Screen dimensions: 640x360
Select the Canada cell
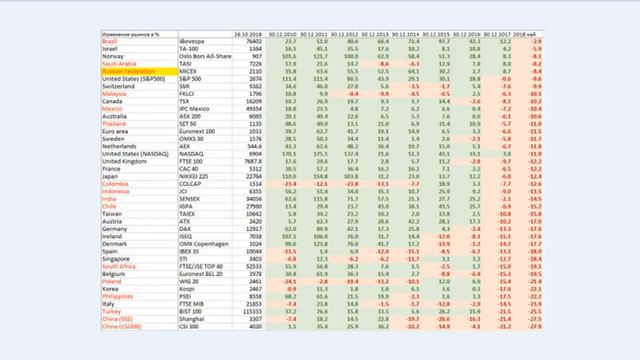(x=140, y=101)
